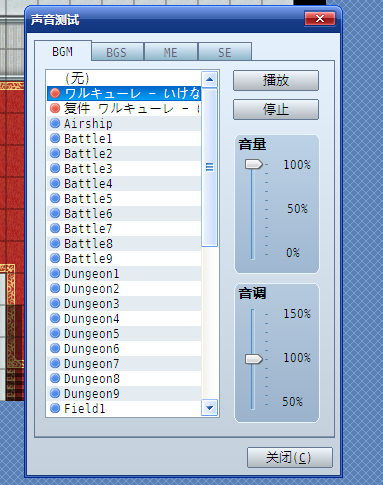Viewport: 383px width, 485px height.
Task: Click the BGM list scrollbar thumb
Action: [210, 167]
